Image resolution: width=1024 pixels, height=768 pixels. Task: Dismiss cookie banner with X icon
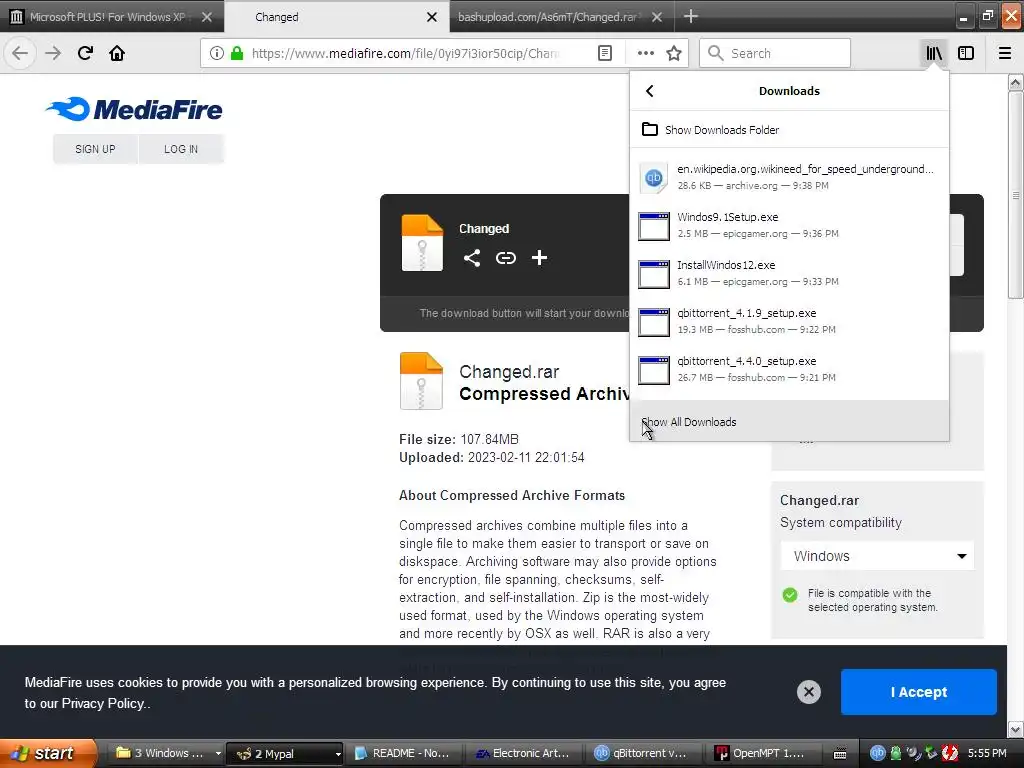tap(808, 692)
